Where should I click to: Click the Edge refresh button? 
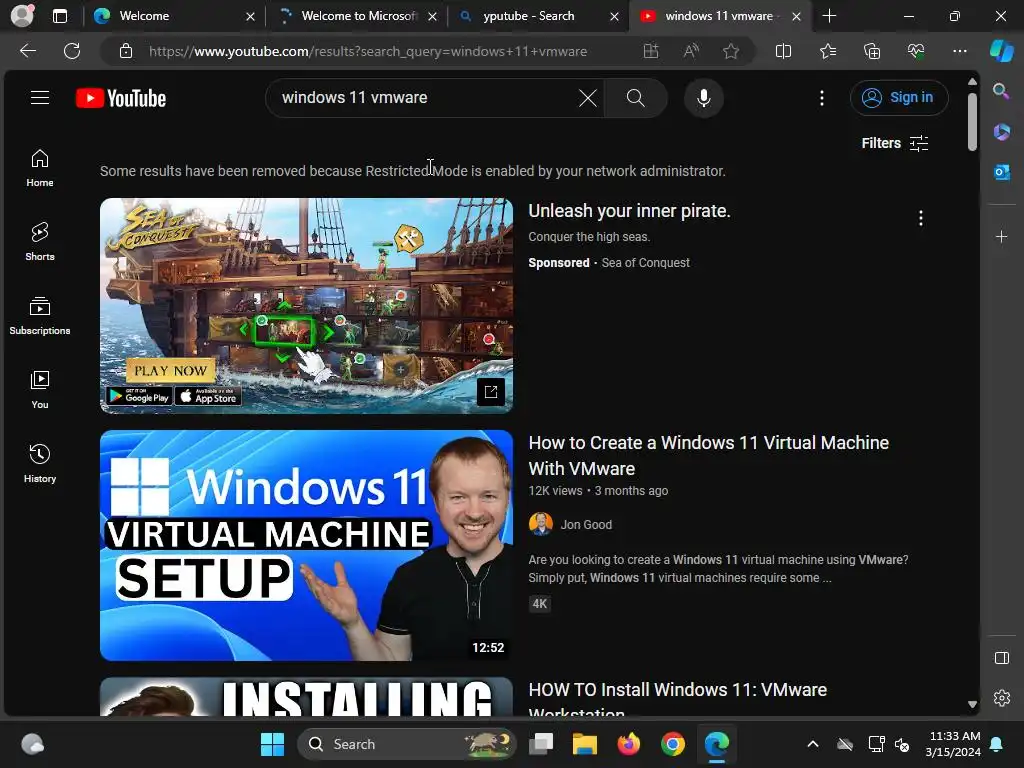coord(72,51)
